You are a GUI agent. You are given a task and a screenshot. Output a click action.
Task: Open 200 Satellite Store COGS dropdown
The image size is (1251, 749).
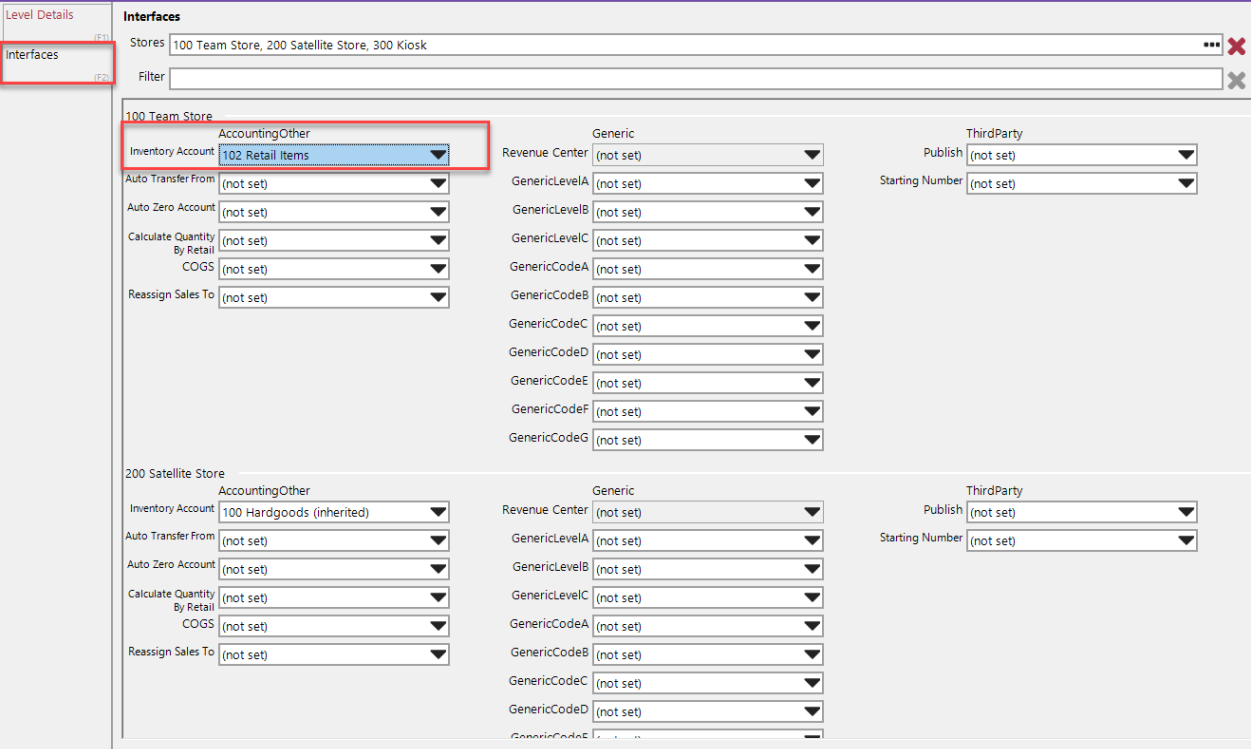334,626
